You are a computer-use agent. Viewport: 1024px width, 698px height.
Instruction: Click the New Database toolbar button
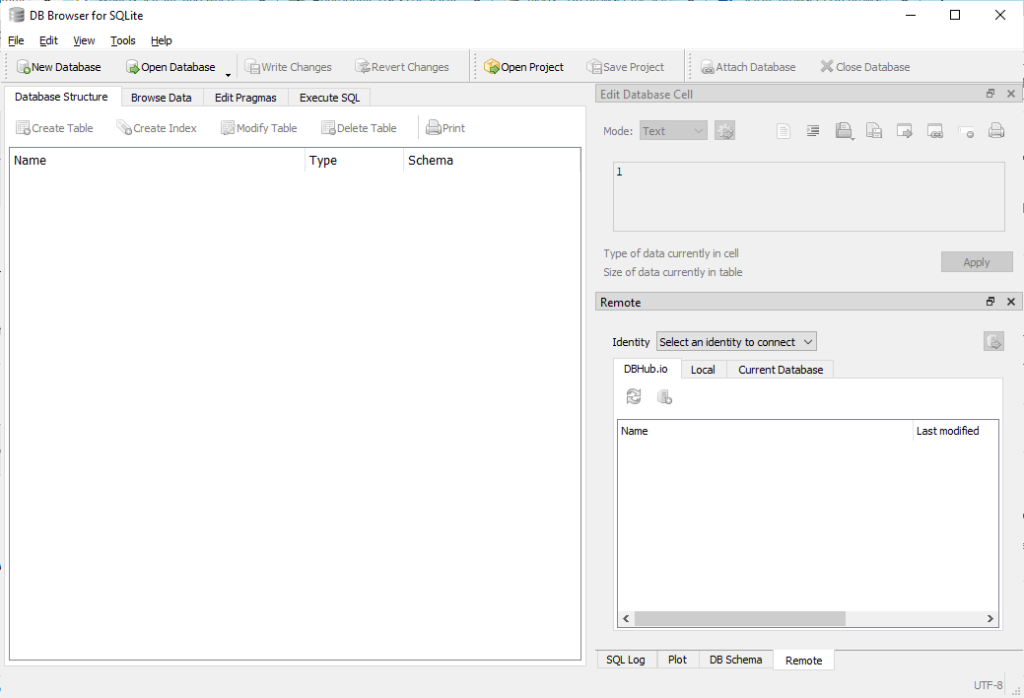coord(59,67)
